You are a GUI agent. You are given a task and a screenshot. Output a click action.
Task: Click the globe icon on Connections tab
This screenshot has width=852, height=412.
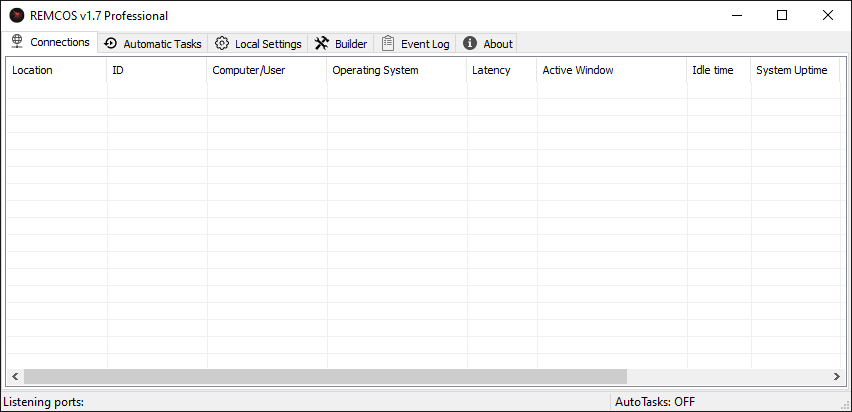pos(17,42)
